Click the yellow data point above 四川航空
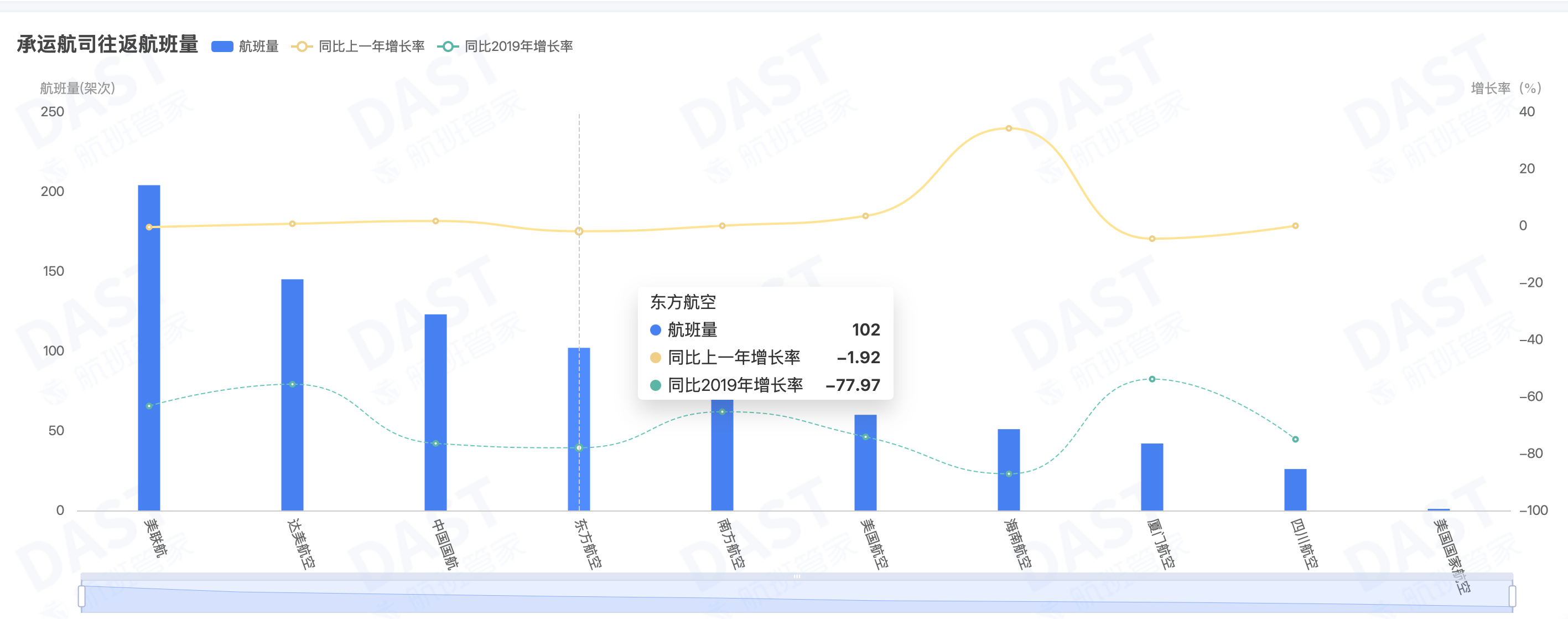 [x=1295, y=226]
